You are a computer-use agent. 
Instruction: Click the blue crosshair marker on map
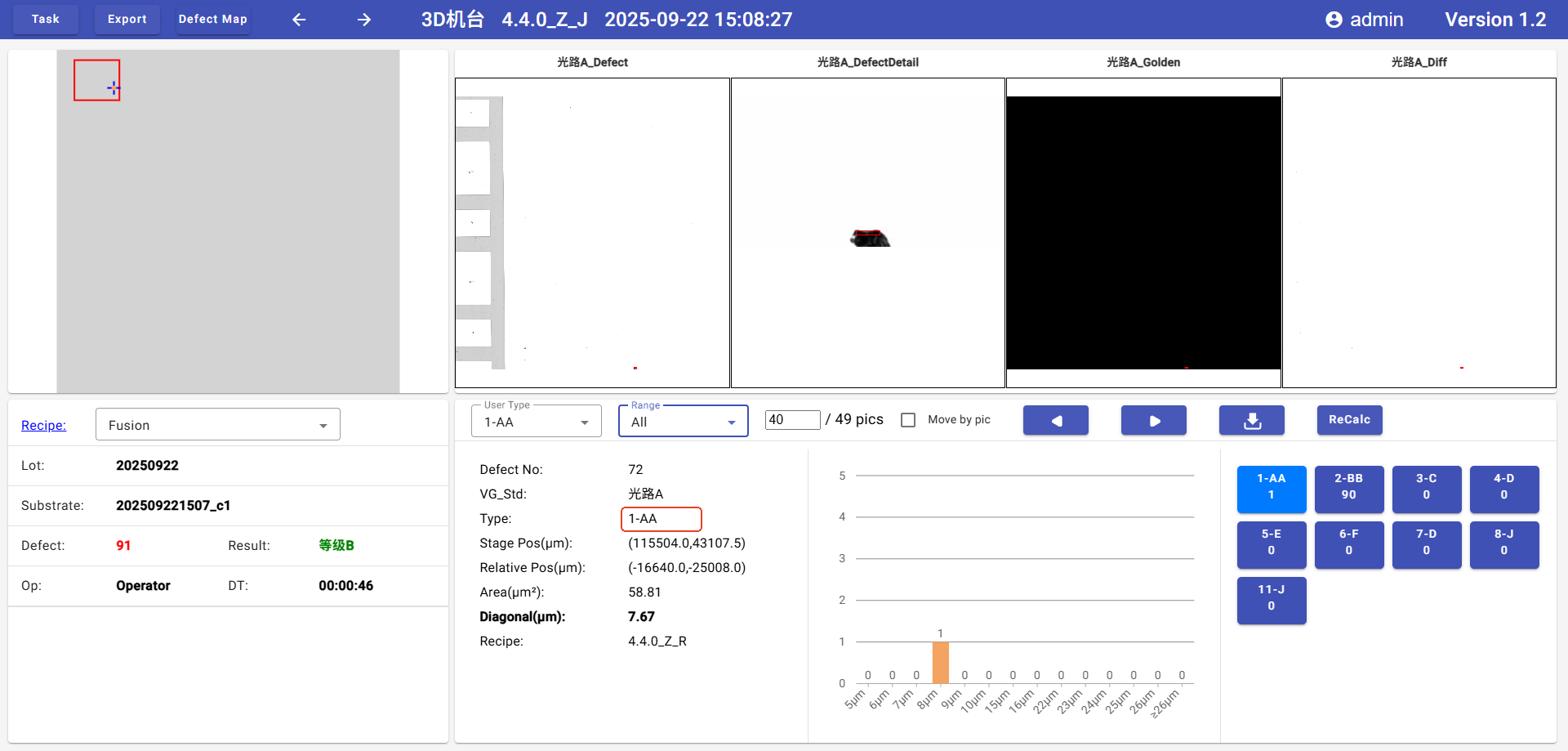click(x=113, y=87)
